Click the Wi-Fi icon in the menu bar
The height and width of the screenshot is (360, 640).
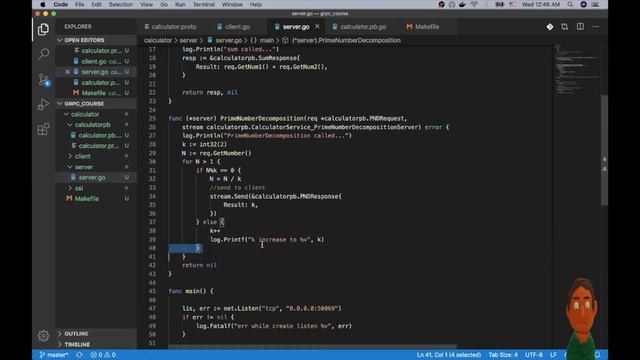[474, 4]
